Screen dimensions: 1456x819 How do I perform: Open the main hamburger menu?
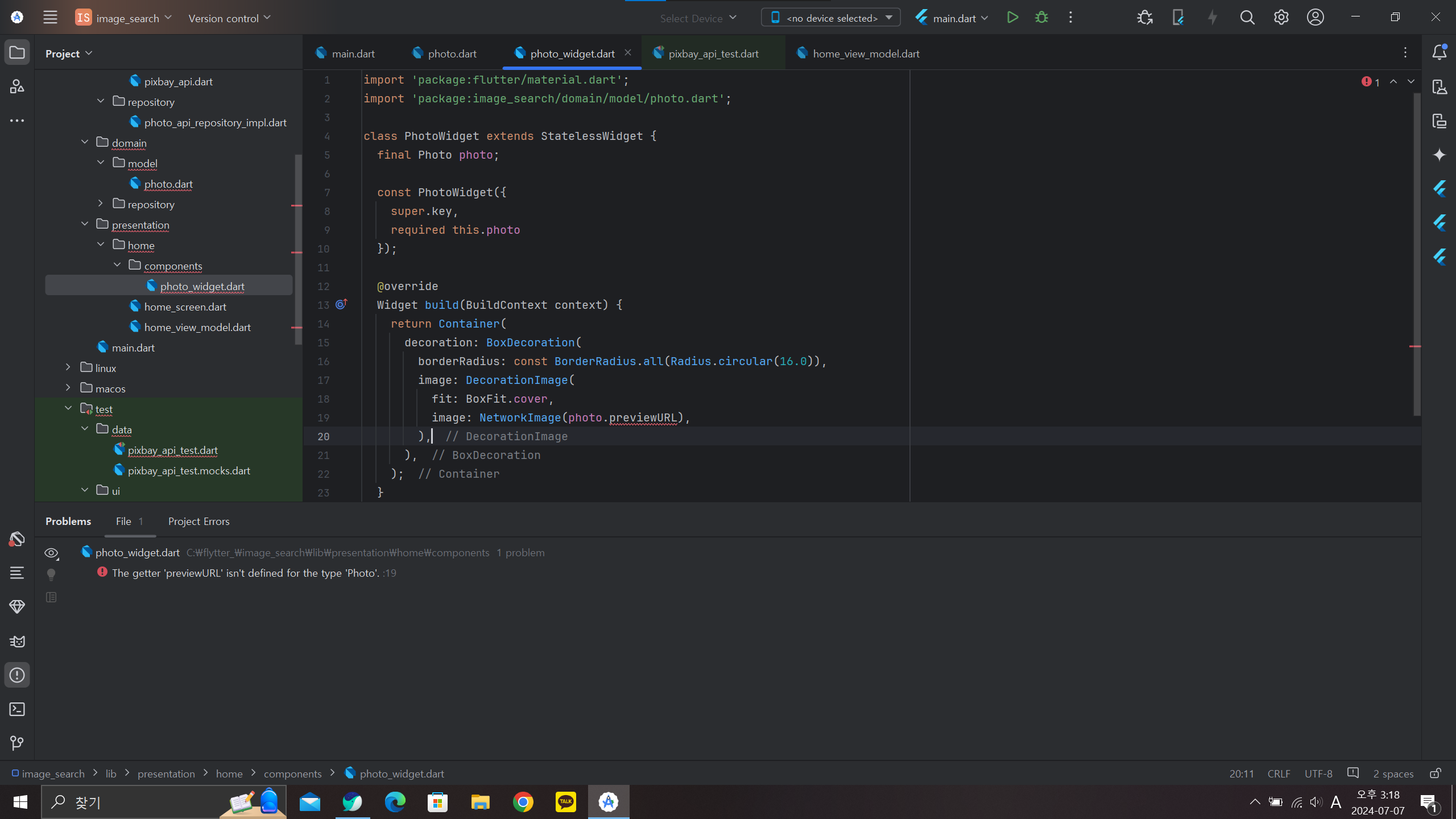50,18
